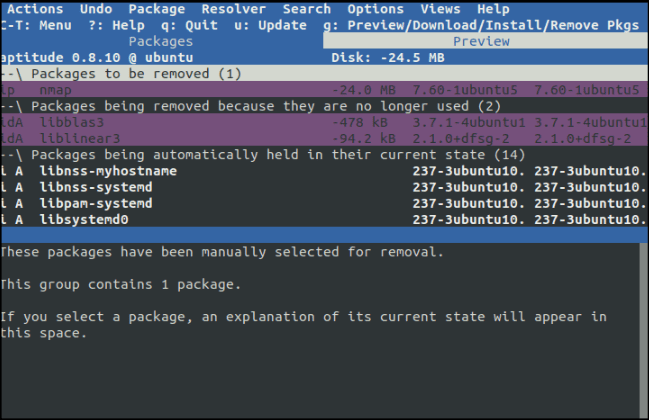Open the Views menu
The width and height of the screenshot is (649, 420).
coord(440,9)
